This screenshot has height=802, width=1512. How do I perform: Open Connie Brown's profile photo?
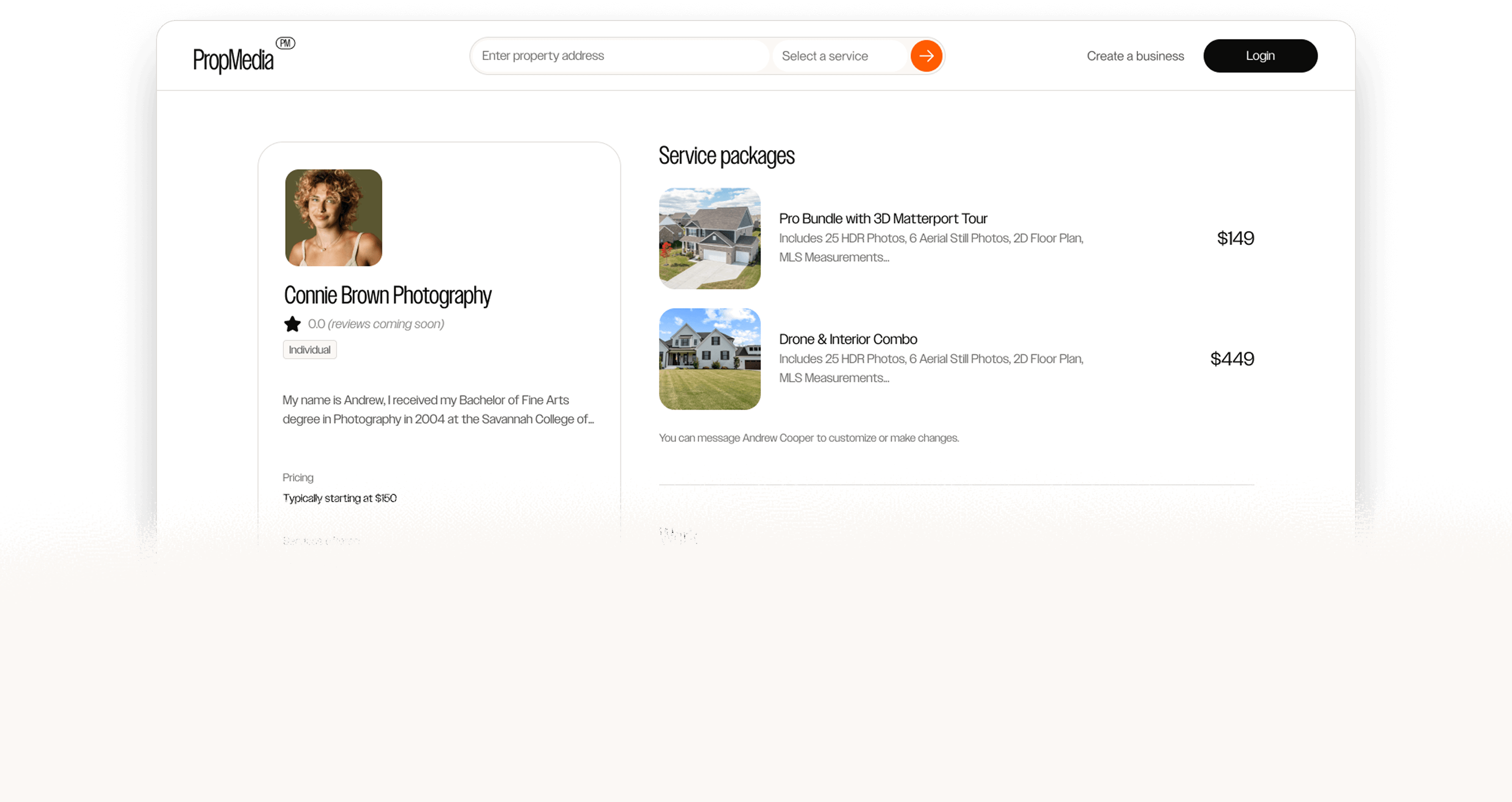pos(333,218)
